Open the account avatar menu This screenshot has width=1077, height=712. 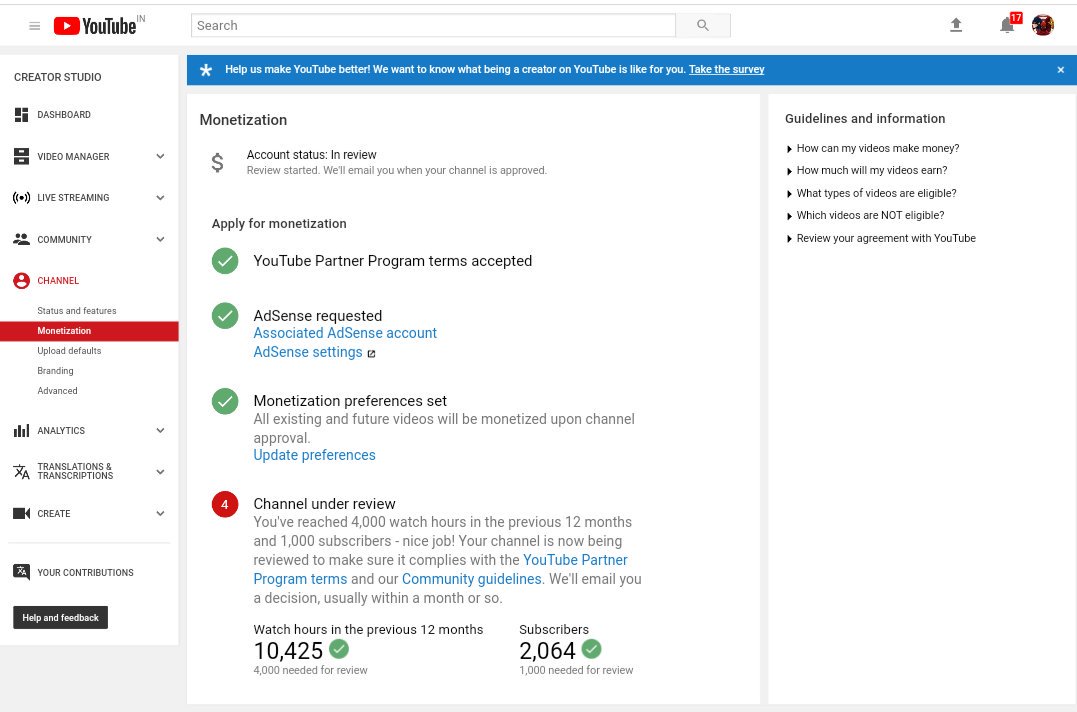pyautogui.click(x=1042, y=25)
